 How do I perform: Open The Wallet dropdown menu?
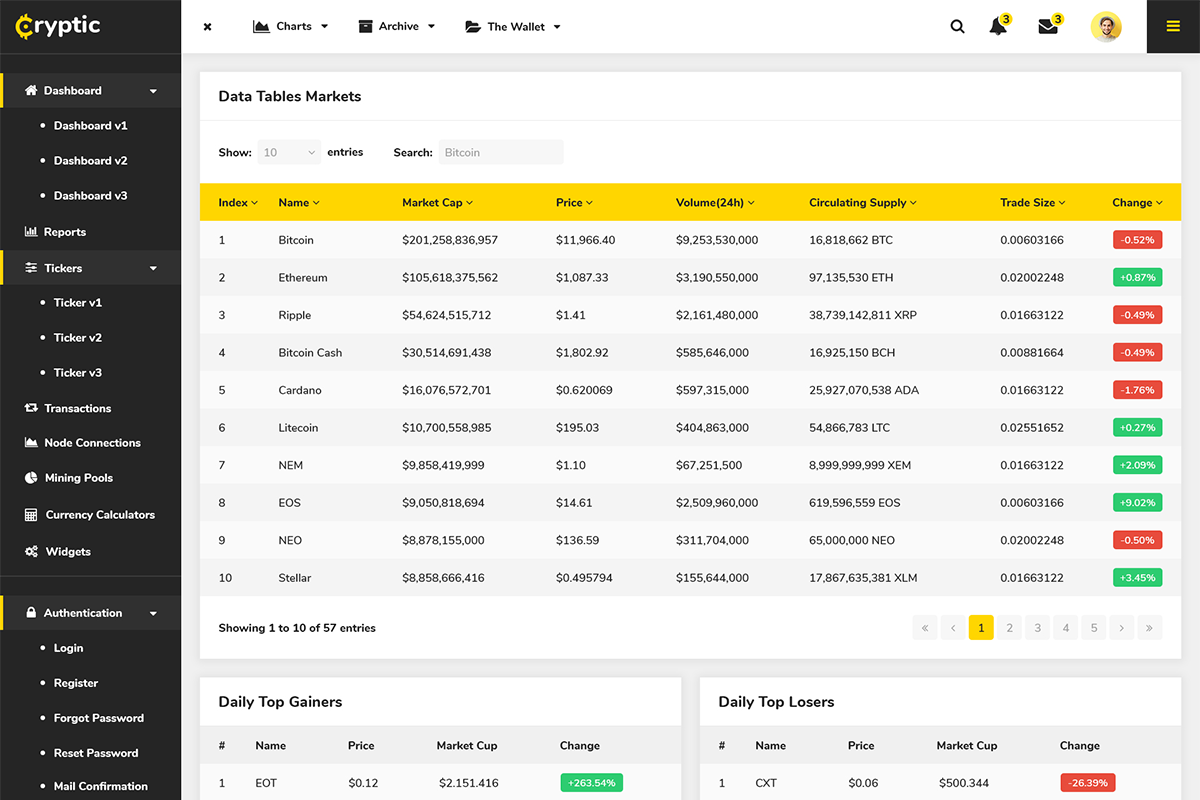513,27
